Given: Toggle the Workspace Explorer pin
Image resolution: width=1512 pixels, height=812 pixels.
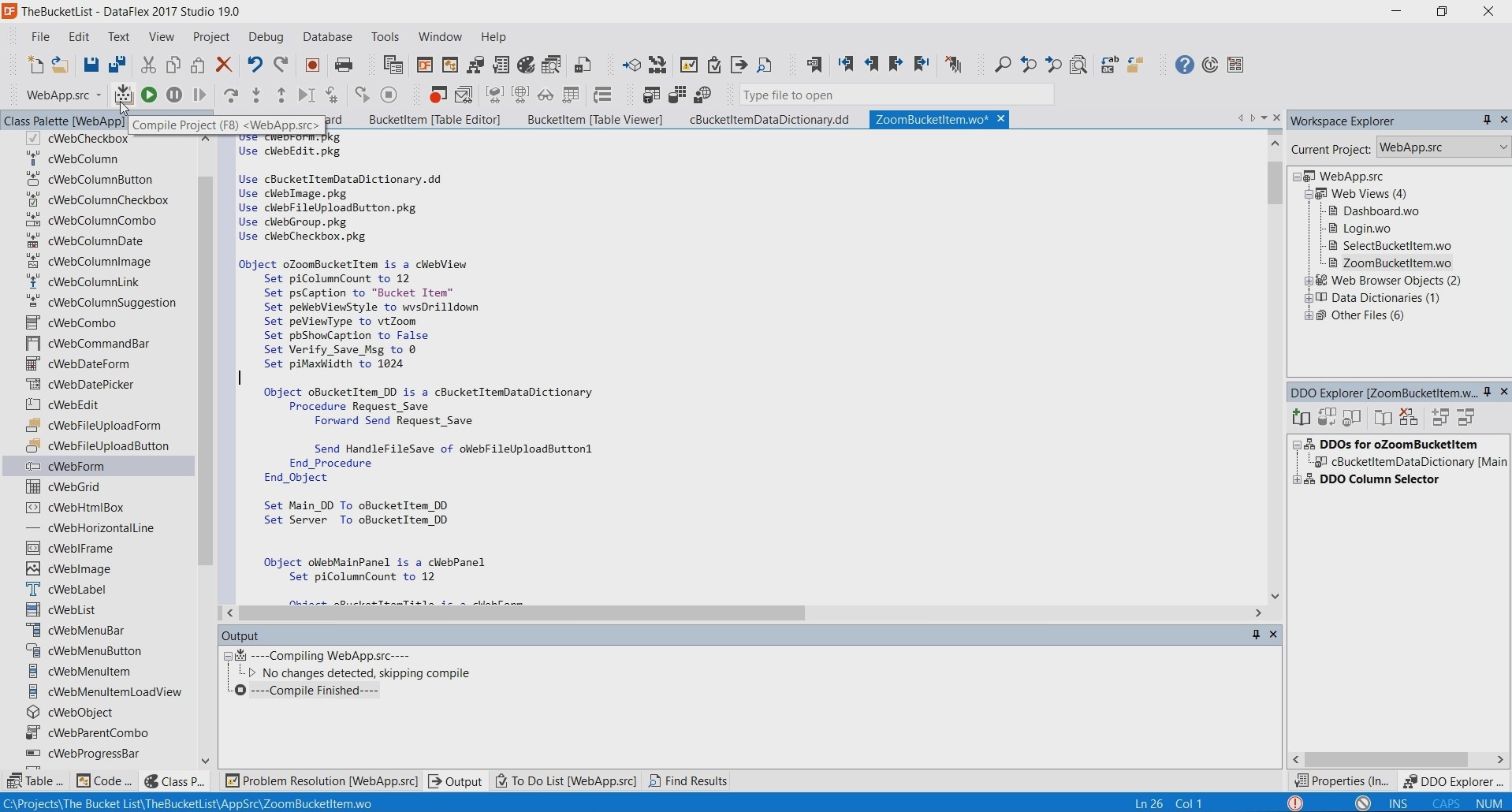Looking at the screenshot, I should pos(1487,121).
